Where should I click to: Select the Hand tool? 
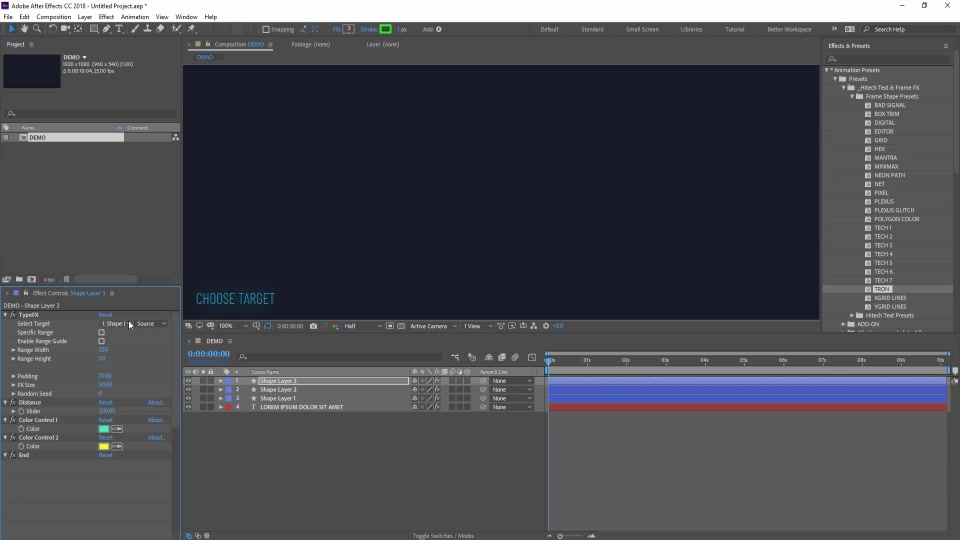[x=24, y=29]
